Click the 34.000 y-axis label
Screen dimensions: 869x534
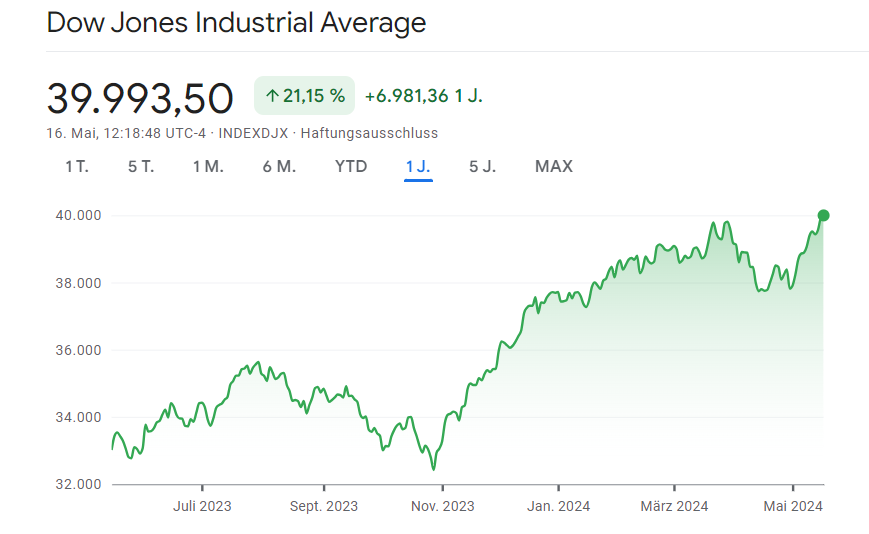pyautogui.click(x=78, y=417)
